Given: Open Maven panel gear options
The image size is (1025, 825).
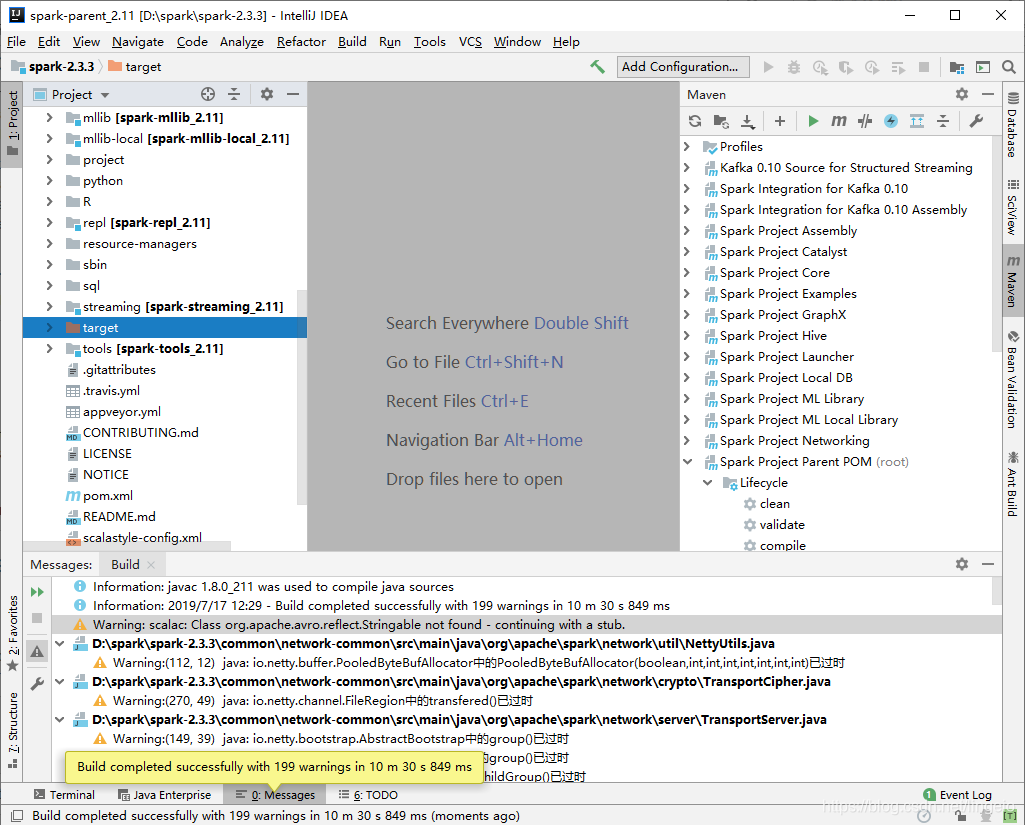Looking at the screenshot, I should 962,94.
